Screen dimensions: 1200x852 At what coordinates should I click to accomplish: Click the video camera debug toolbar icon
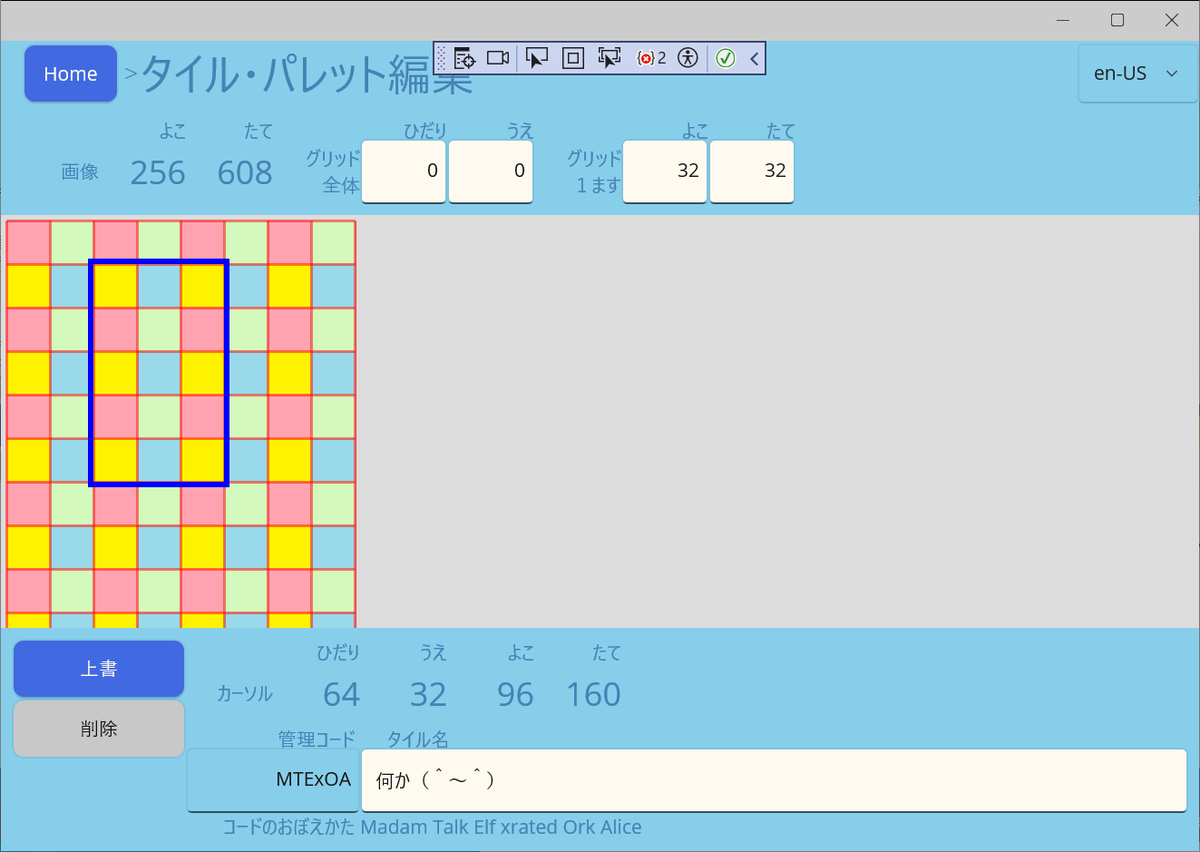coord(498,58)
